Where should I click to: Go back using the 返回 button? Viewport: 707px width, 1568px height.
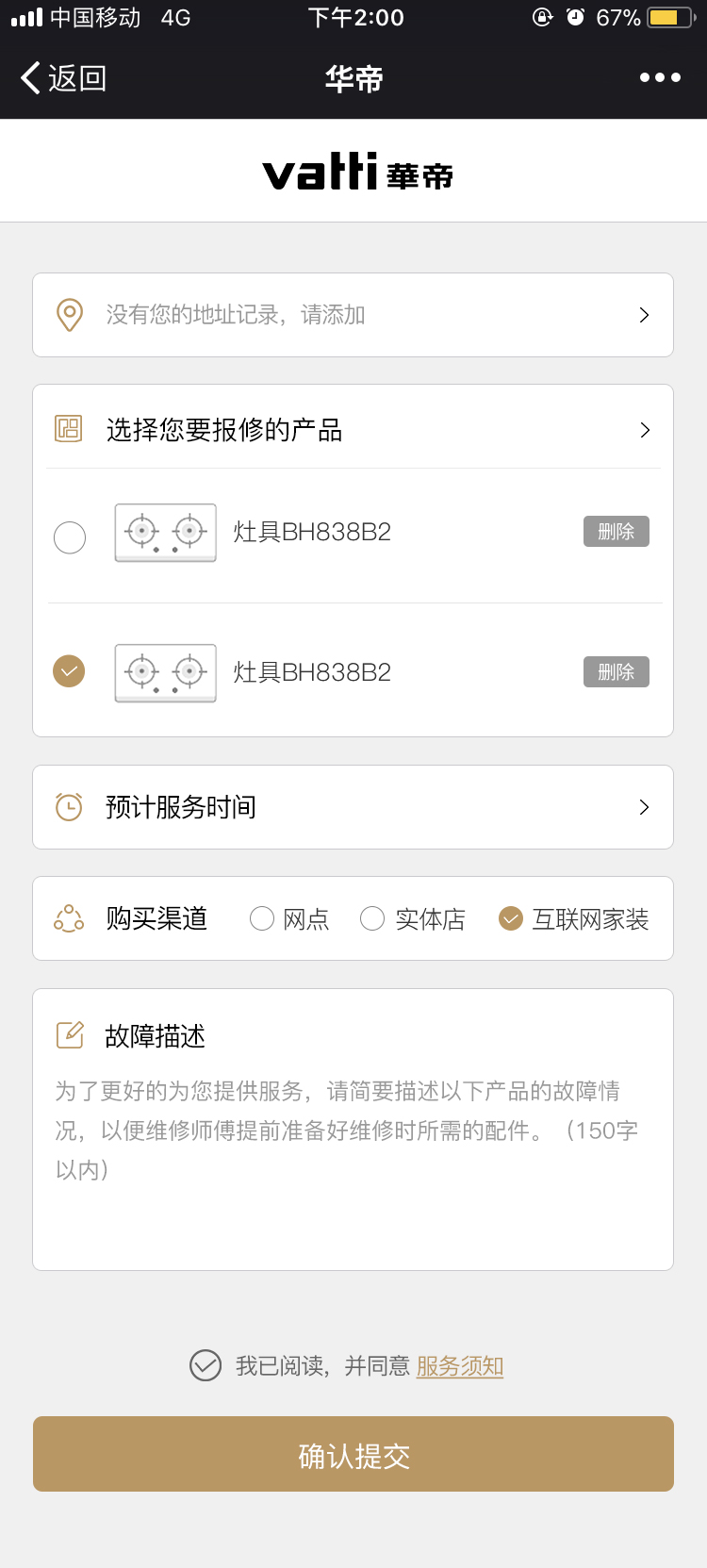(x=64, y=77)
